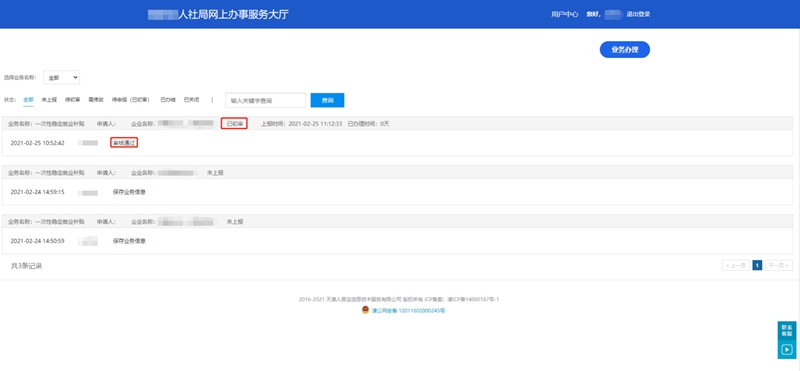
Task: Click the 已初审 status of first record
Action: point(234,123)
